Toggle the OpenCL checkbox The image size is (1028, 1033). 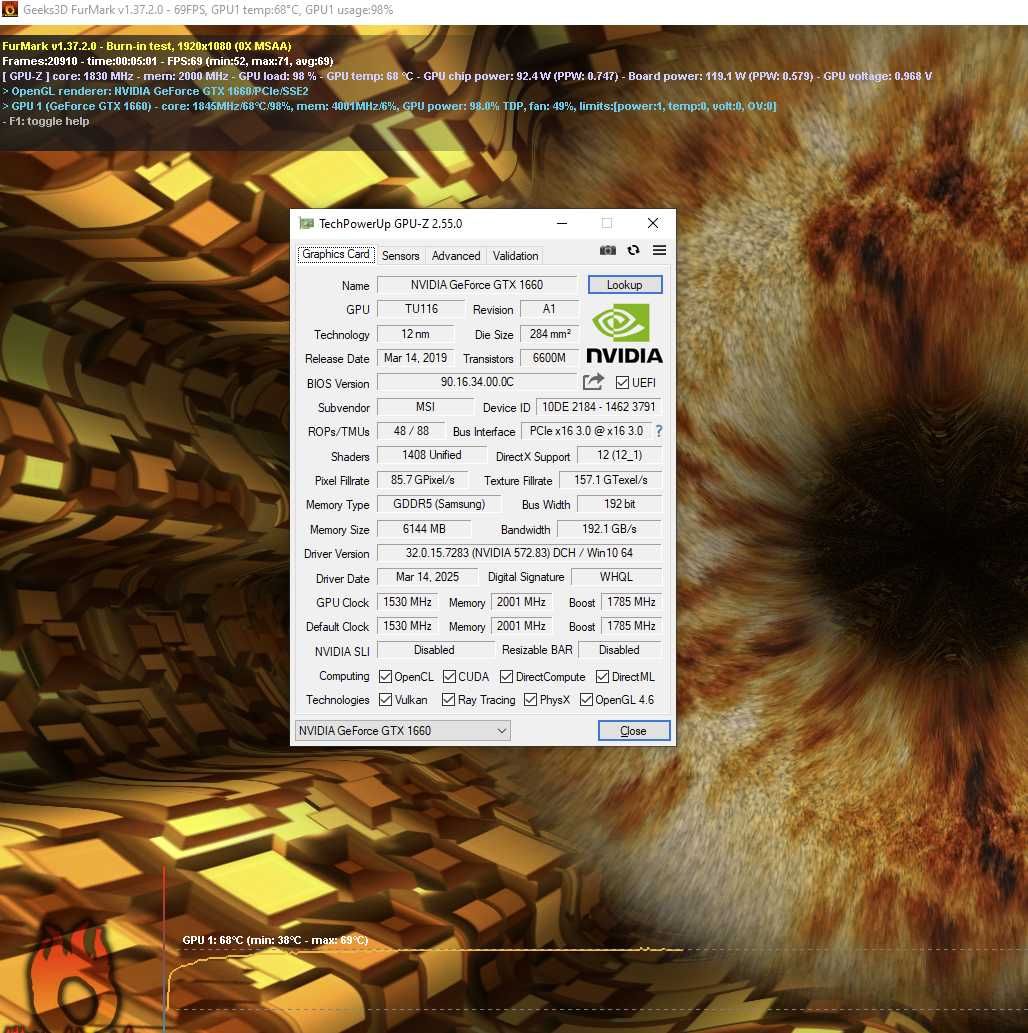tap(386, 677)
